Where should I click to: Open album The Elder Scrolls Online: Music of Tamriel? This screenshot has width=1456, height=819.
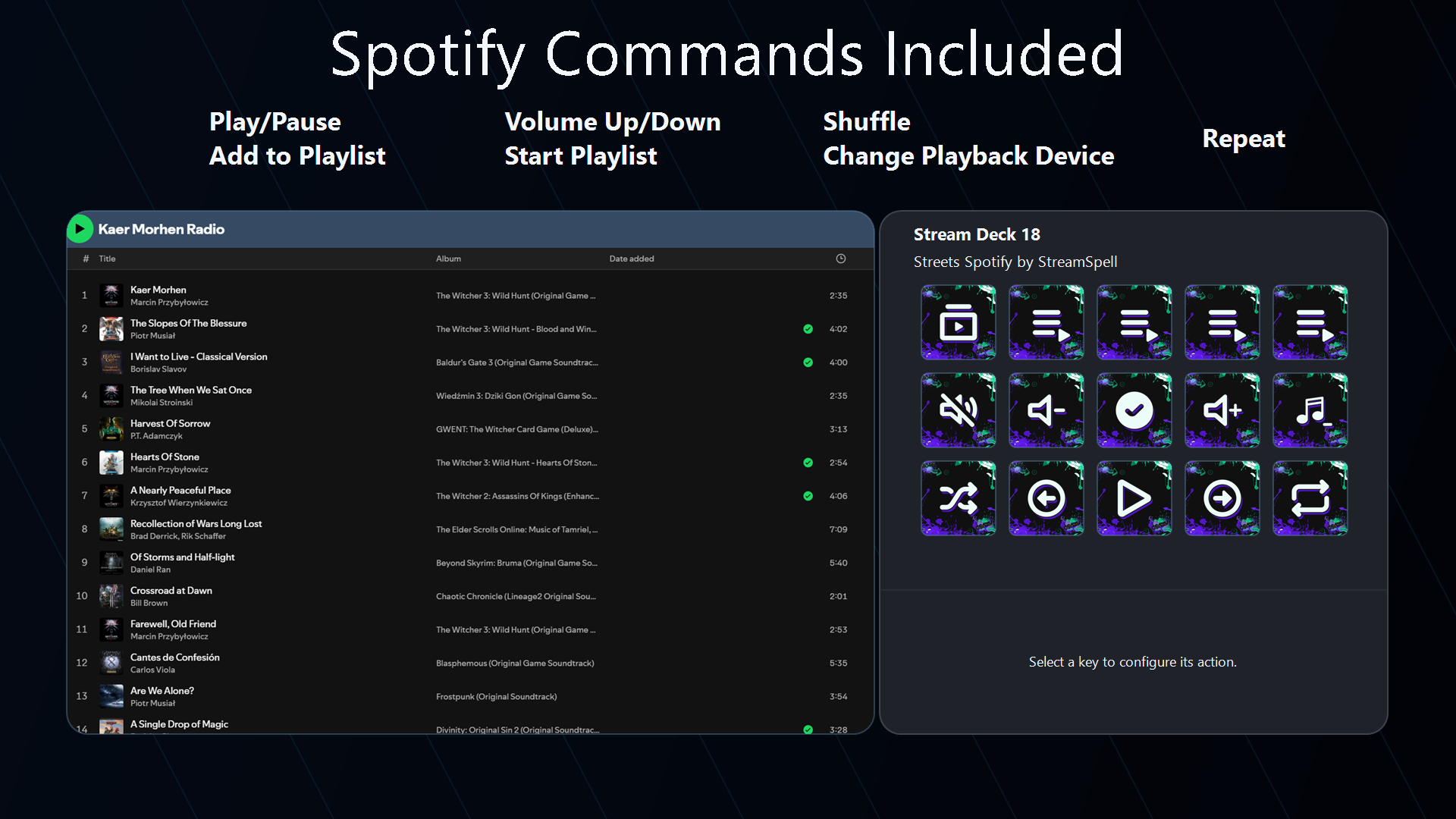tap(516, 529)
